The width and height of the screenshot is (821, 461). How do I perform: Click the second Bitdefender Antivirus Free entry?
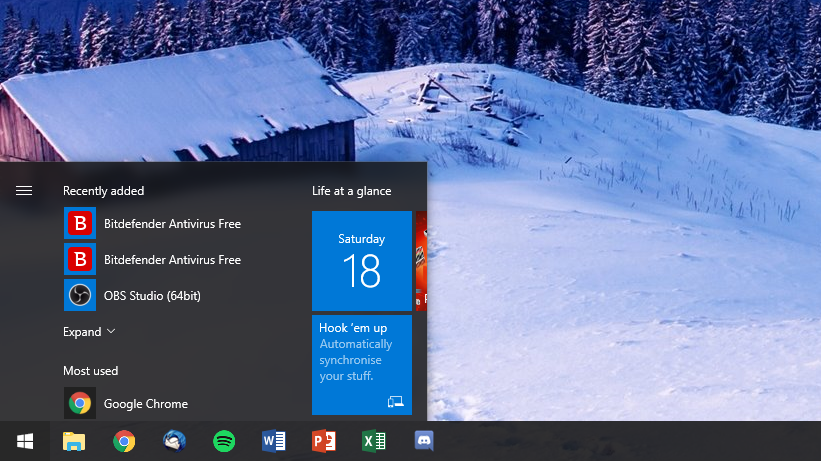coord(171,260)
